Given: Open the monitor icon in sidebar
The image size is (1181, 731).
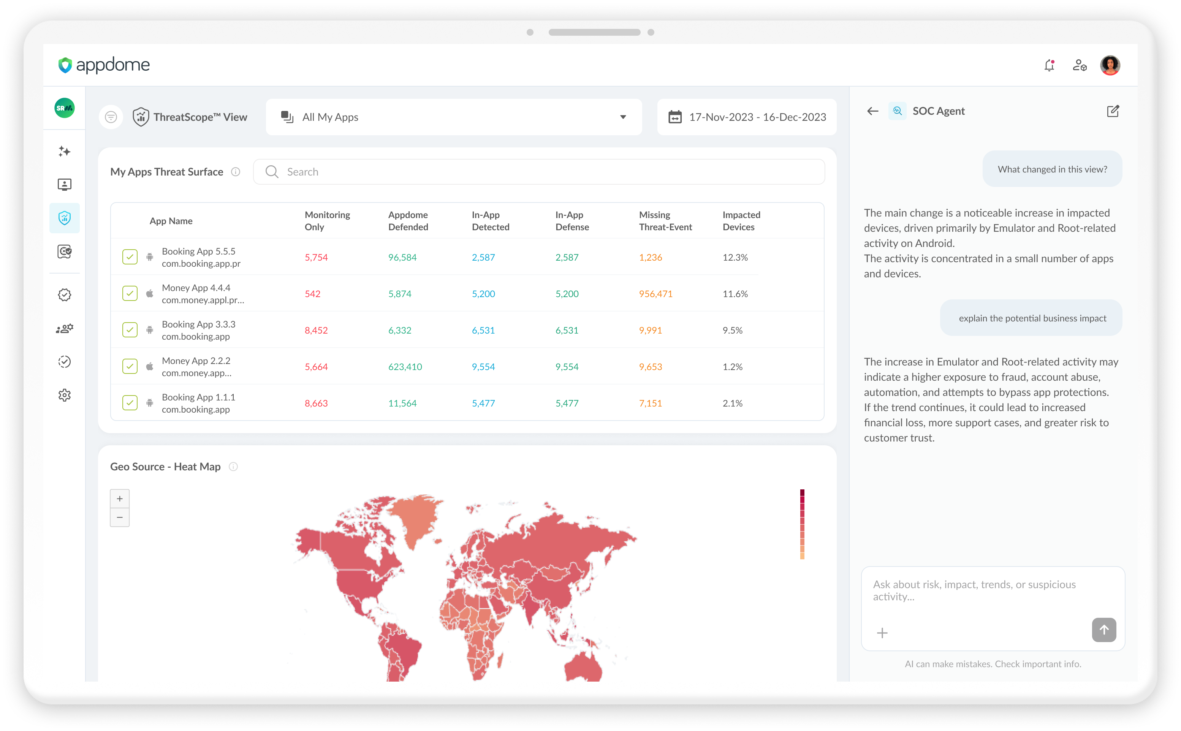Looking at the screenshot, I should click(65, 184).
